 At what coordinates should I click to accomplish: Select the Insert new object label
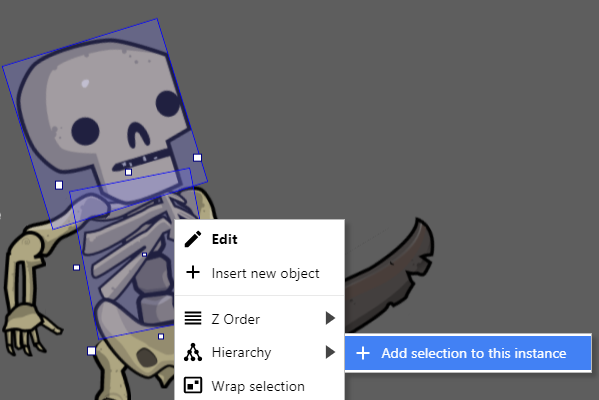pos(266,274)
